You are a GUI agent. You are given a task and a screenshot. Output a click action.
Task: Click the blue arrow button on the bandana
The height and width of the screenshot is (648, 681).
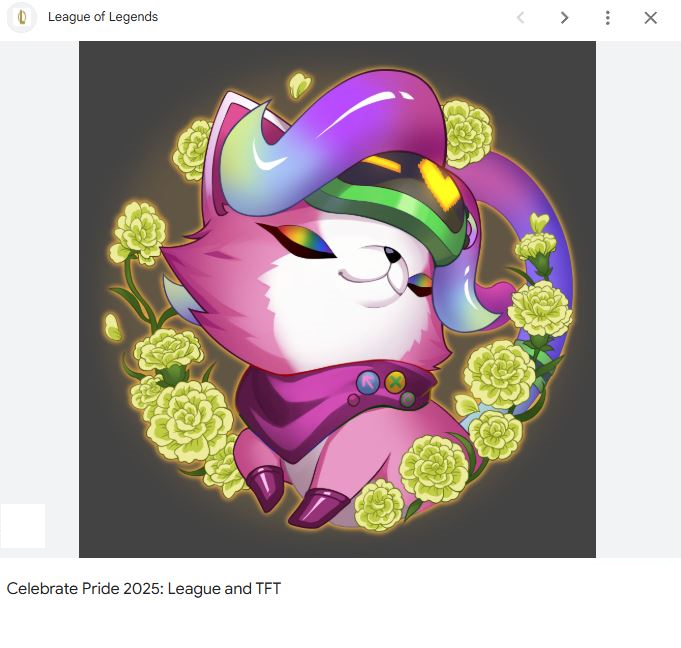pyautogui.click(x=368, y=383)
